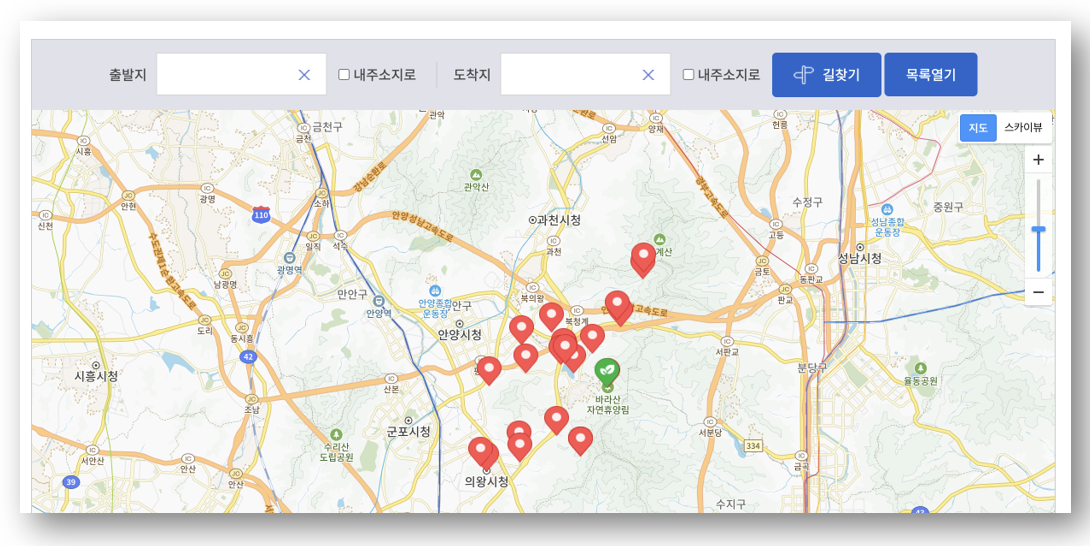Click the 율동공원 park icon
The image size is (1090, 546).
[921, 368]
